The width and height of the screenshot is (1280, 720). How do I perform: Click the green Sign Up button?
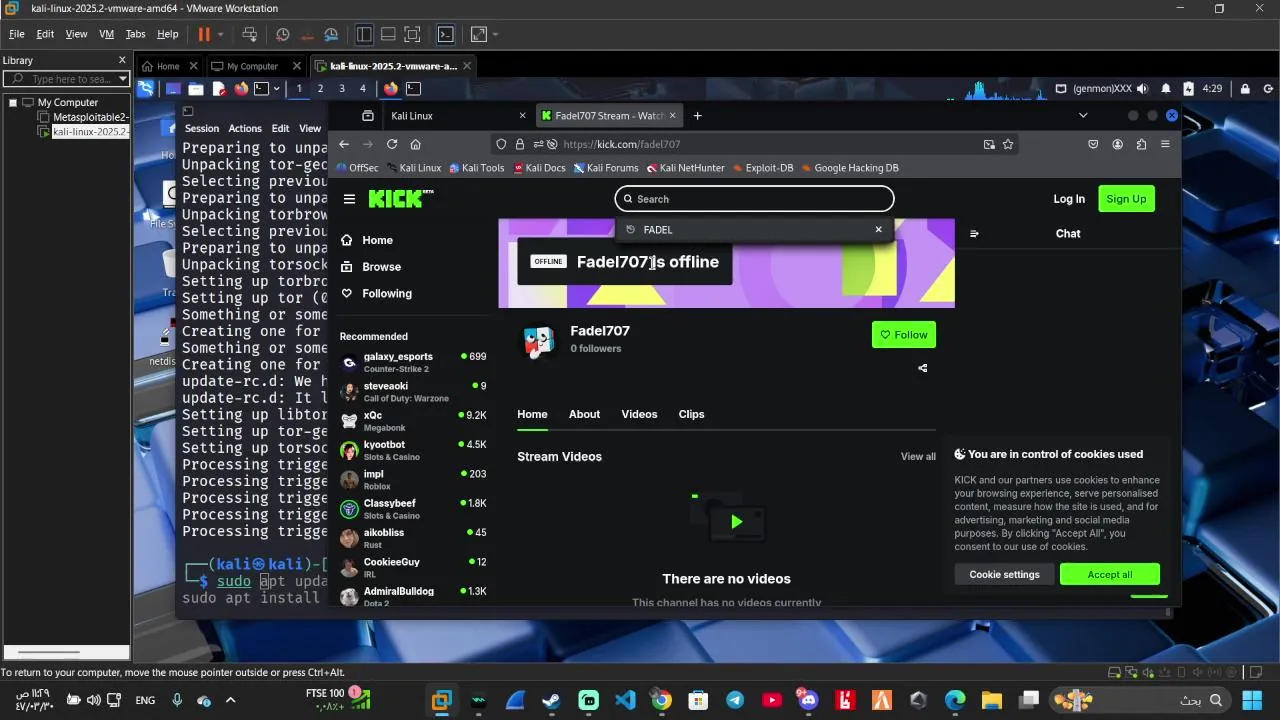1126,199
